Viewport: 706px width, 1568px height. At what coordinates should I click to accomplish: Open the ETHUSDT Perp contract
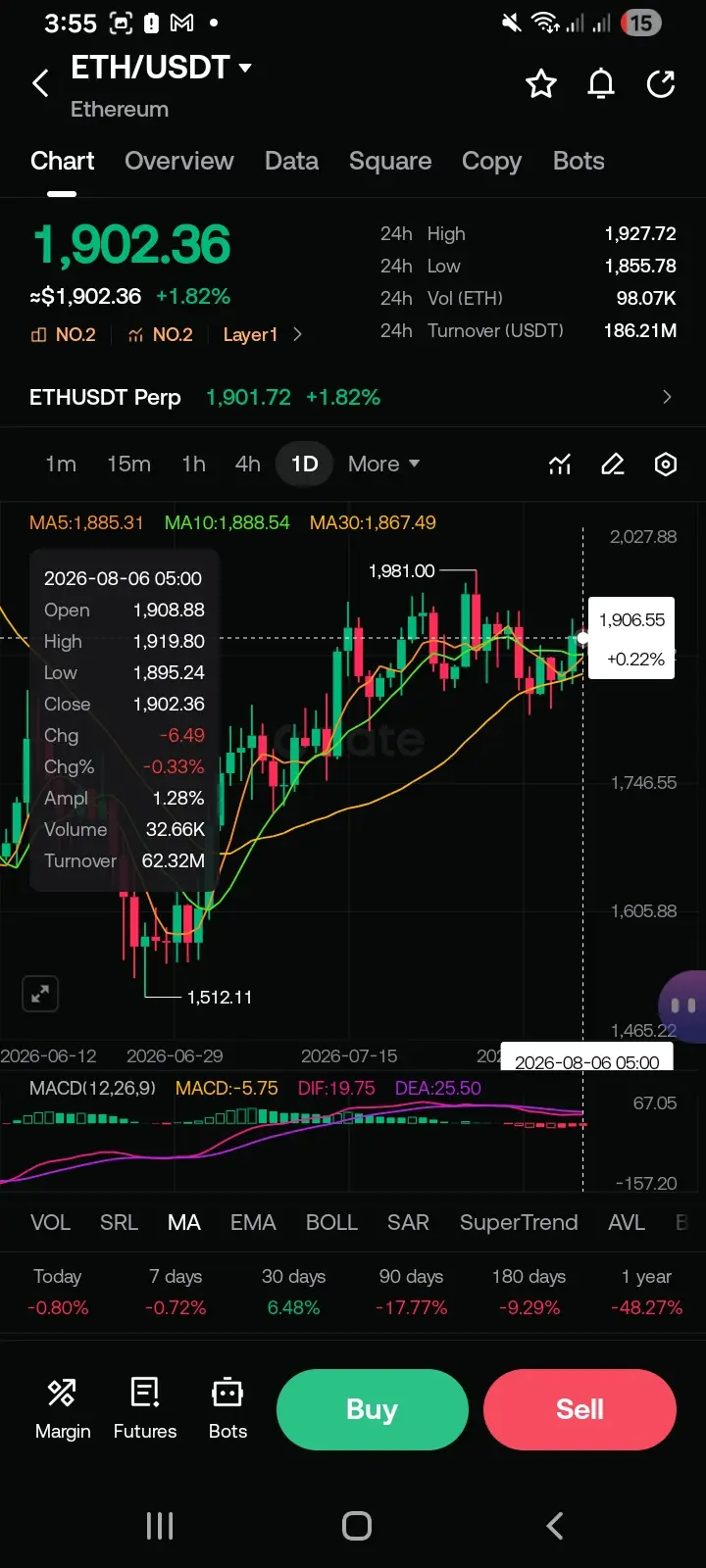[x=353, y=397]
